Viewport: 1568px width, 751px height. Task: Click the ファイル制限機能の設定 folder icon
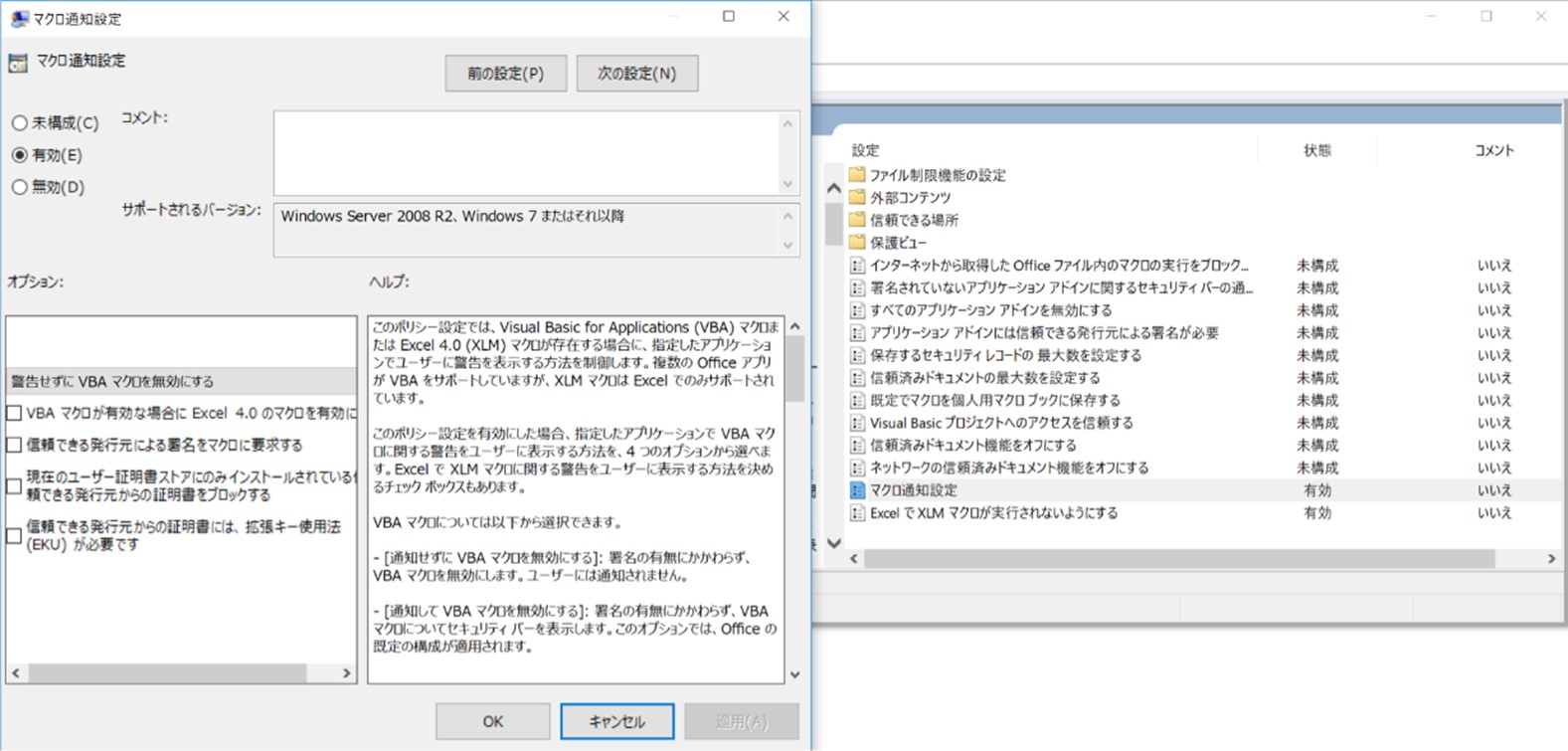coord(857,175)
